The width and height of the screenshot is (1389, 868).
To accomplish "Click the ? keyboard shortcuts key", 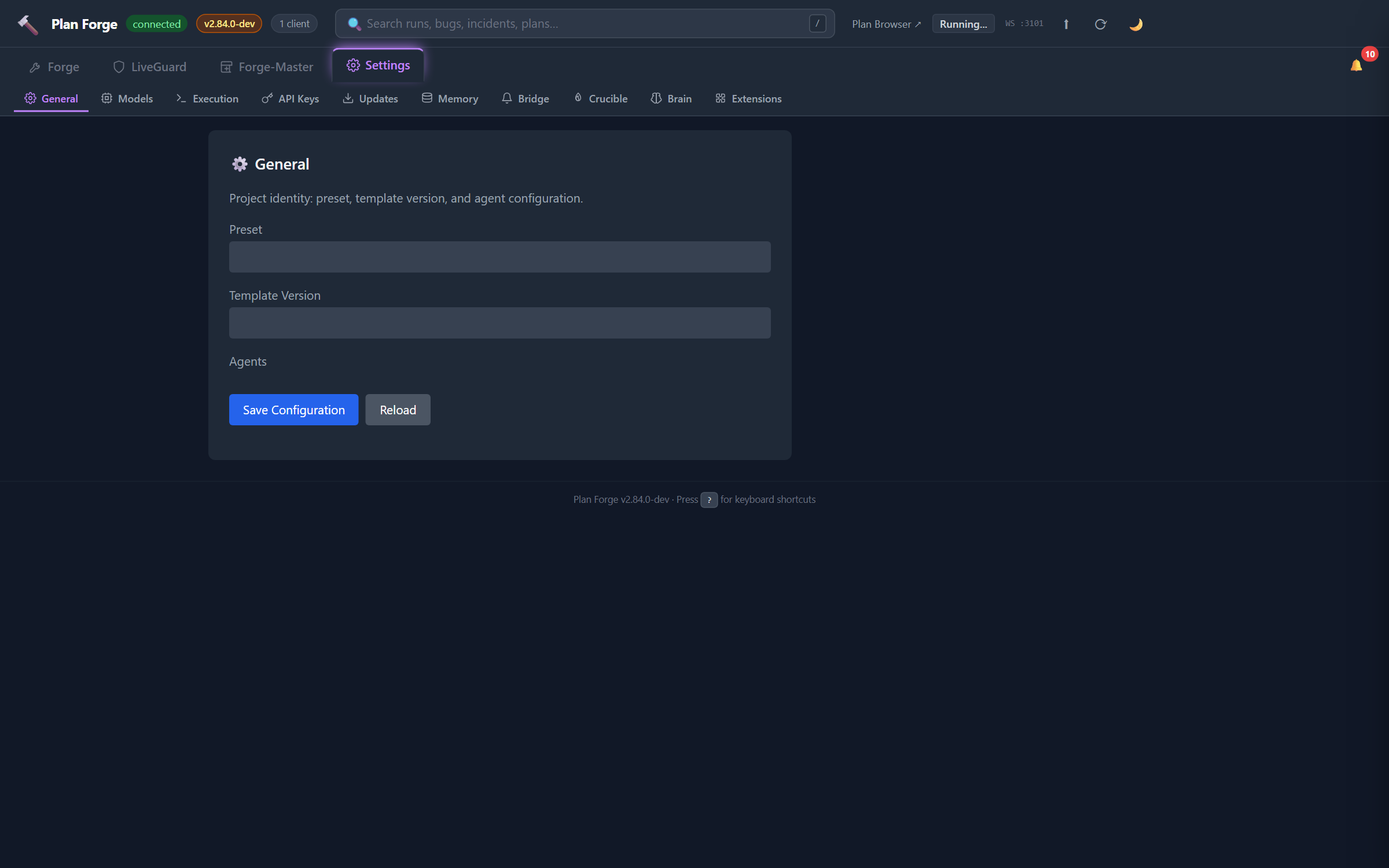I will click(709, 499).
